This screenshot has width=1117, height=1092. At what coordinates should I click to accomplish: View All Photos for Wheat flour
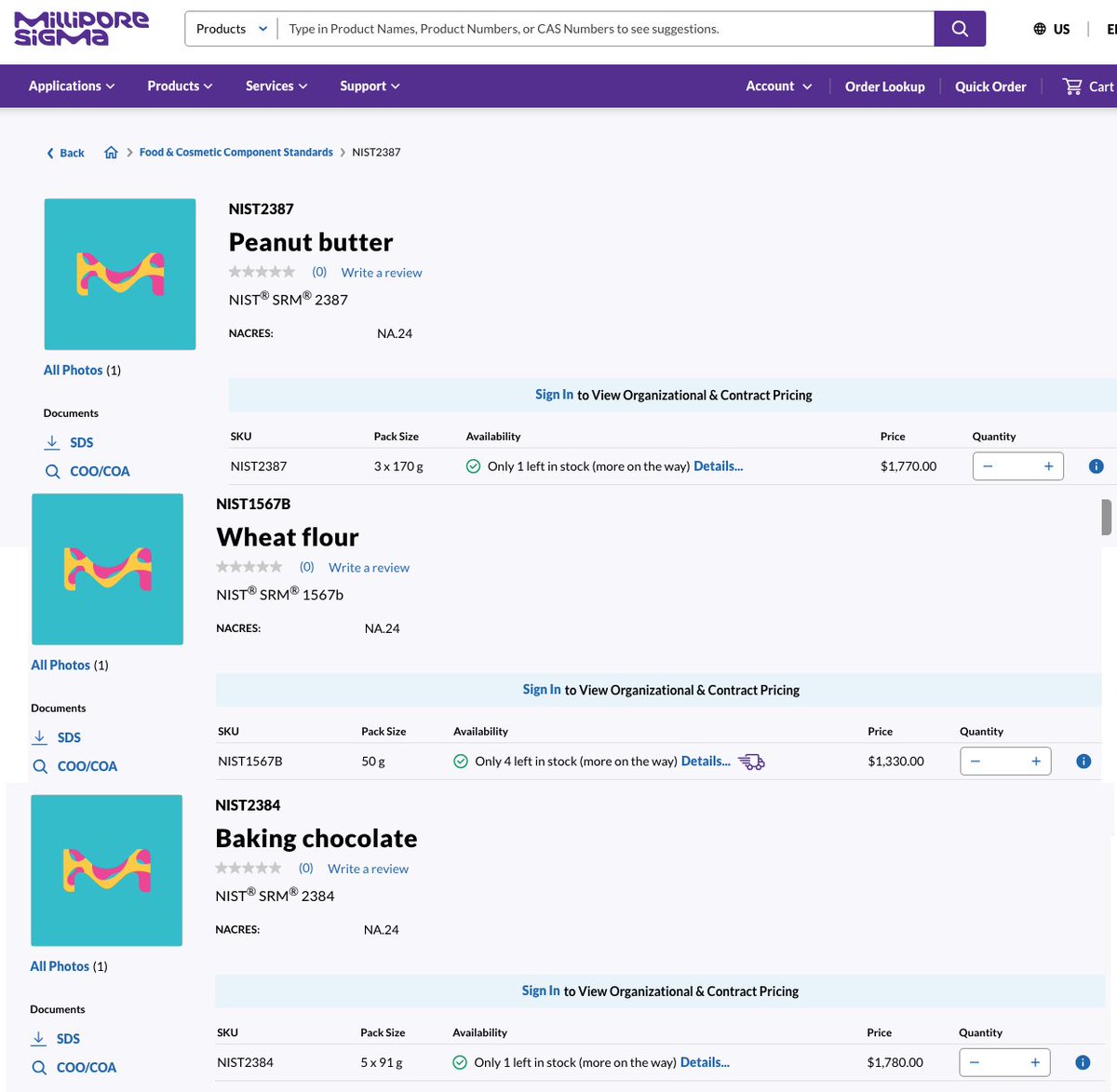pyautogui.click(x=70, y=665)
